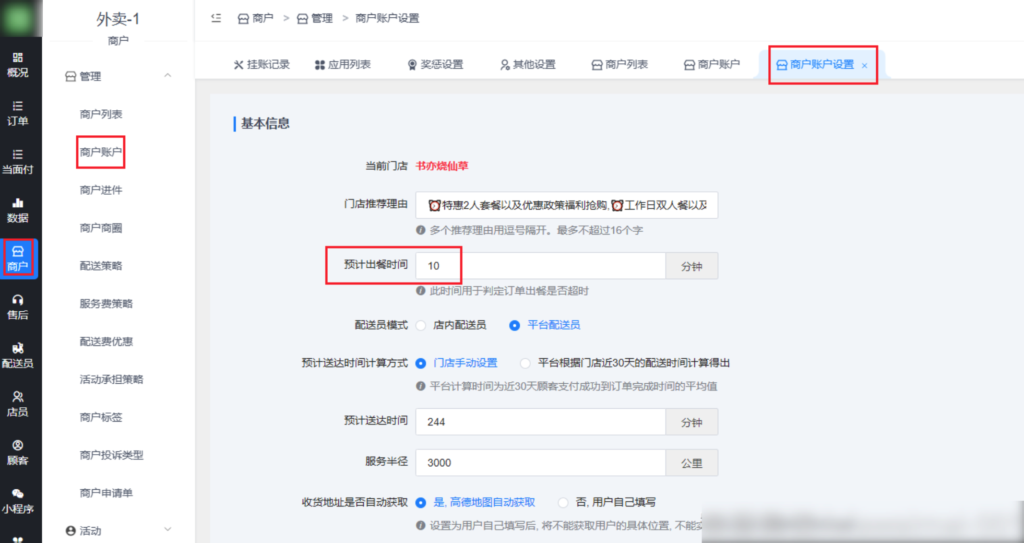Switch to the 应用列表 tab
Screen dimensions: 1024x543
(x=343, y=65)
